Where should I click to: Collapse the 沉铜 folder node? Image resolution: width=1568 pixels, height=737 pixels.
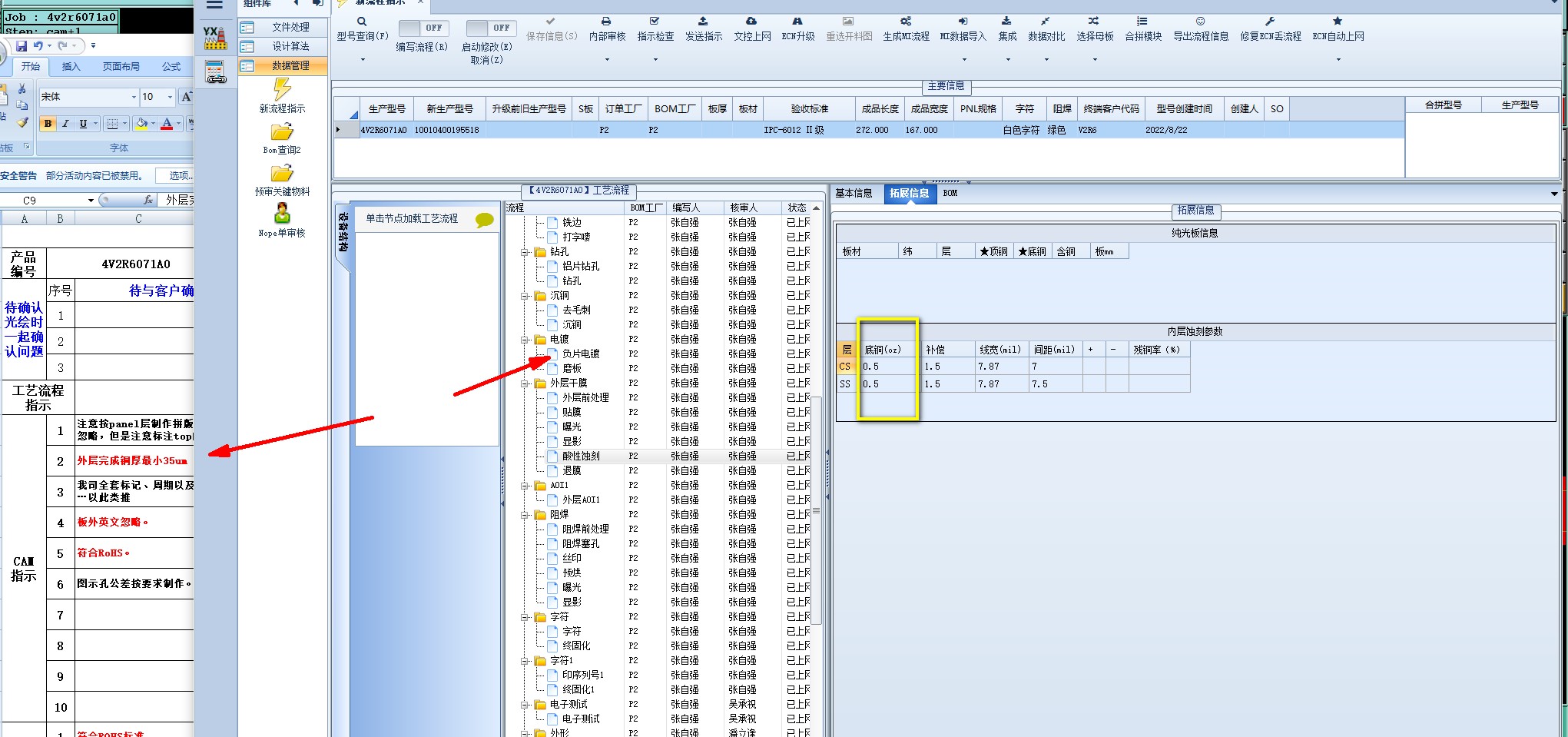[x=525, y=296]
